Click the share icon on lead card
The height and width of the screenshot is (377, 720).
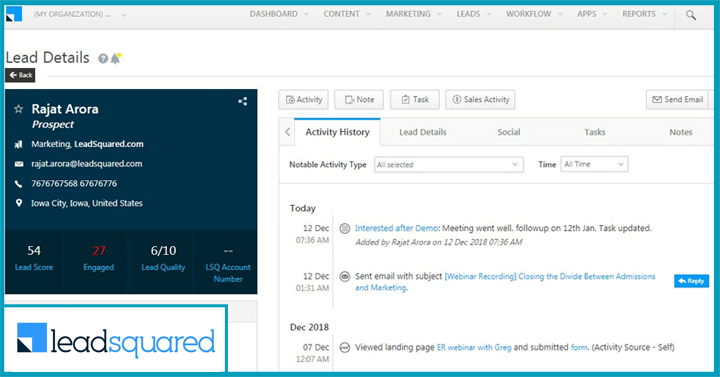click(x=242, y=101)
